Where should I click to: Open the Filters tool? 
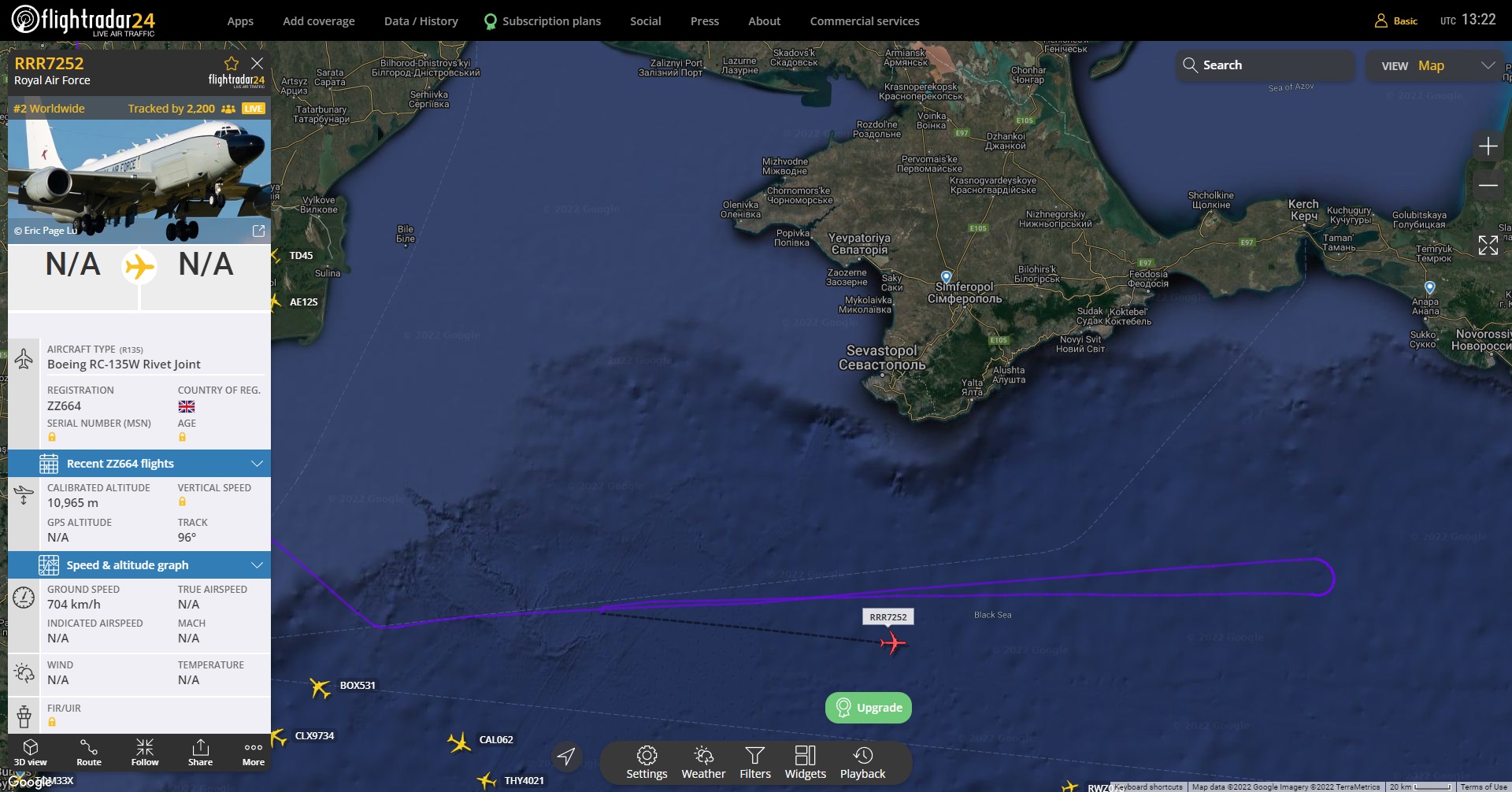pos(755,763)
